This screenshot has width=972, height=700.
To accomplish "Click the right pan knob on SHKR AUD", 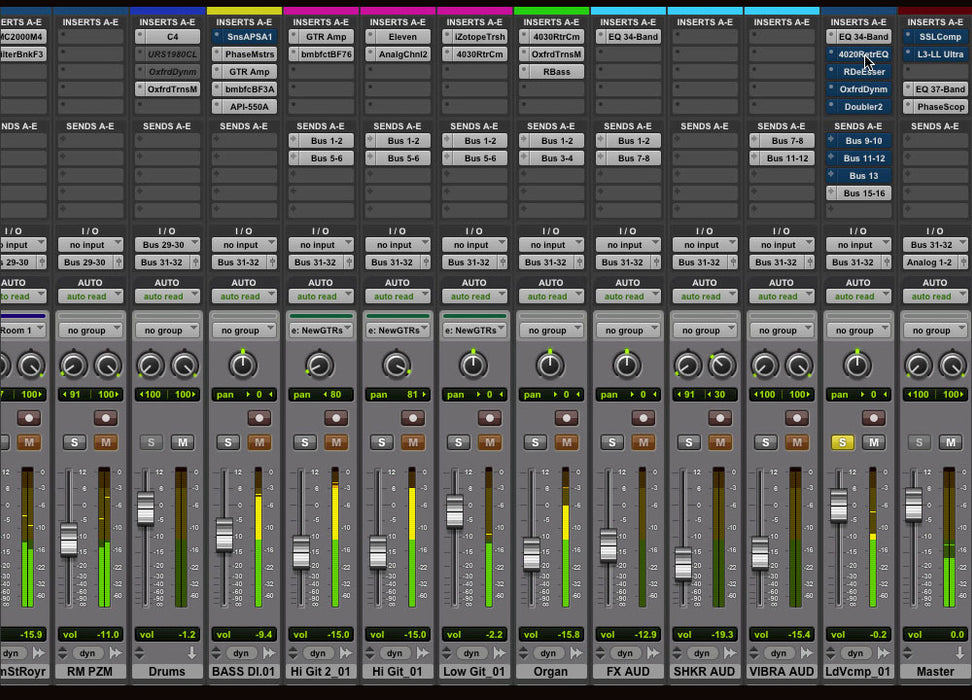I will (x=722, y=366).
